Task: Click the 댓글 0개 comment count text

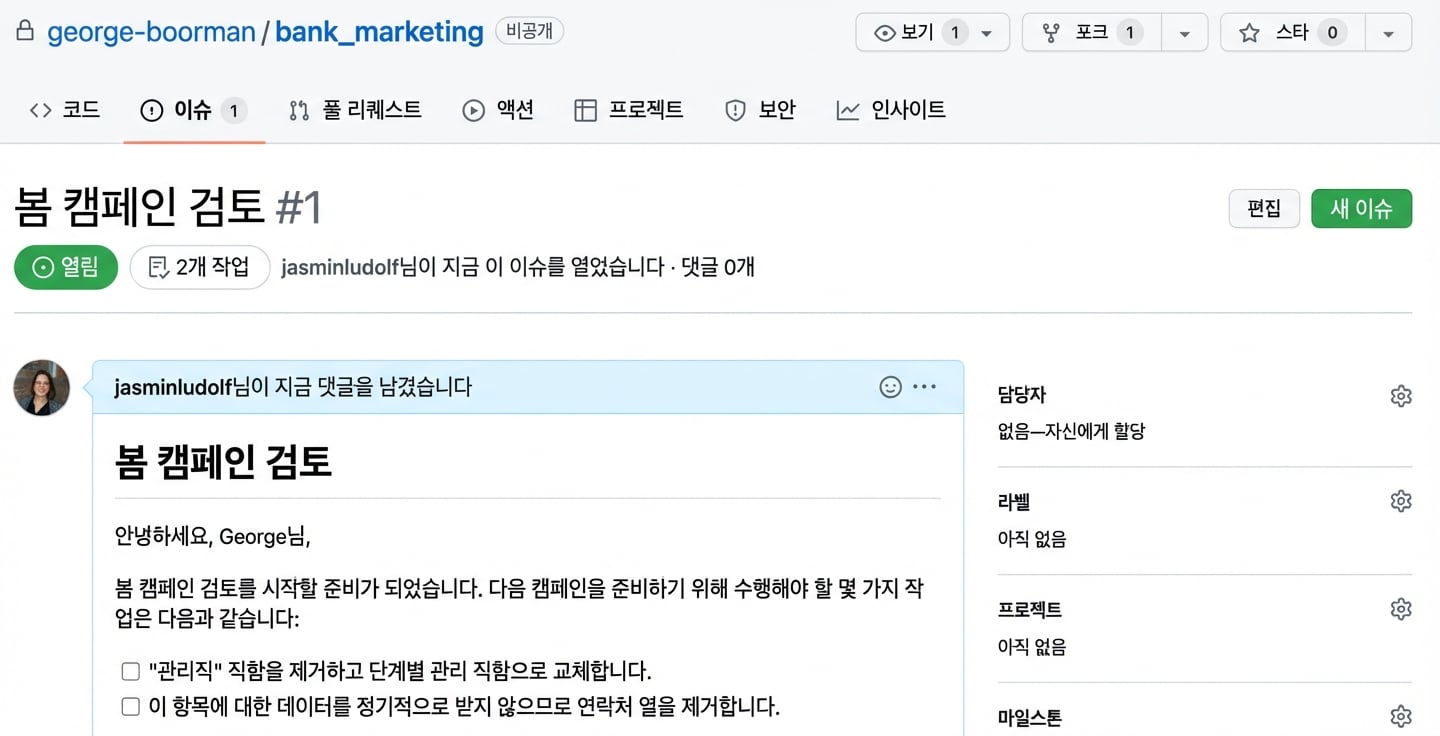Action: pyautogui.click(x=718, y=267)
